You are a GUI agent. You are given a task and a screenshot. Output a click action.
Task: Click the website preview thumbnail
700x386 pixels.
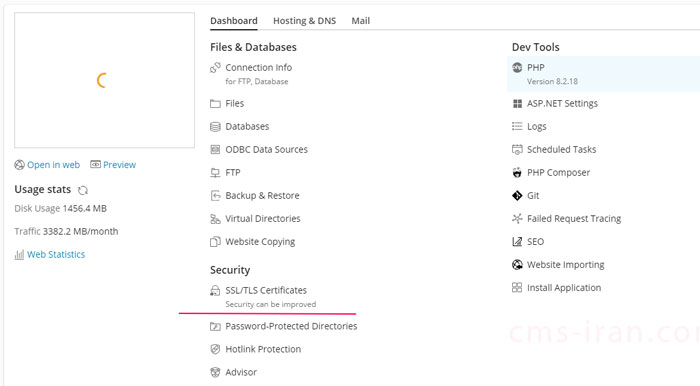point(104,80)
